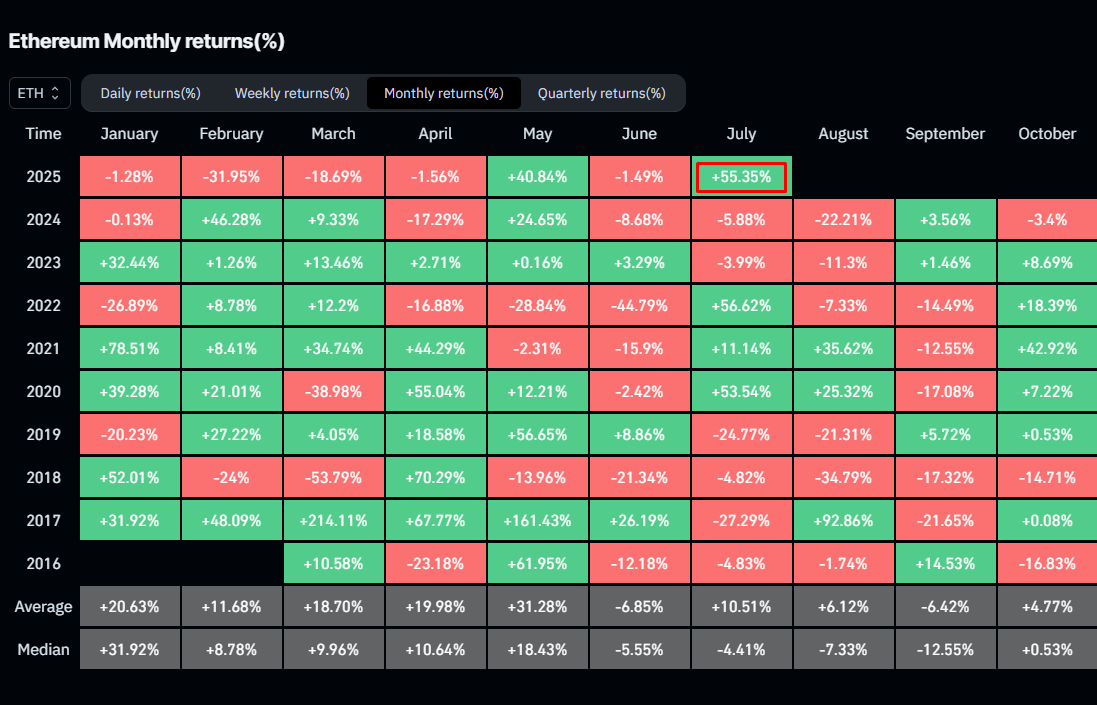Switch to Quarterly returns(%) tab
Viewport: 1097px width, 705px height.
602,93
